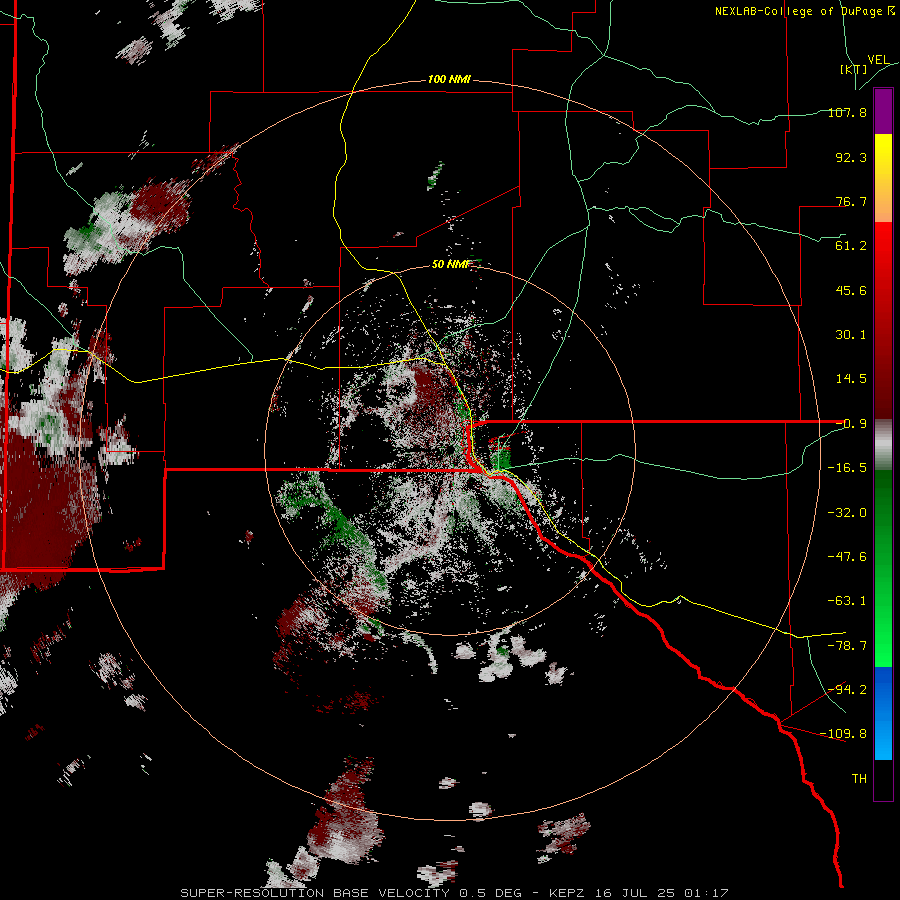The image size is (900, 900).
Task: Select the 45.6 scale value
Action: tap(851, 290)
